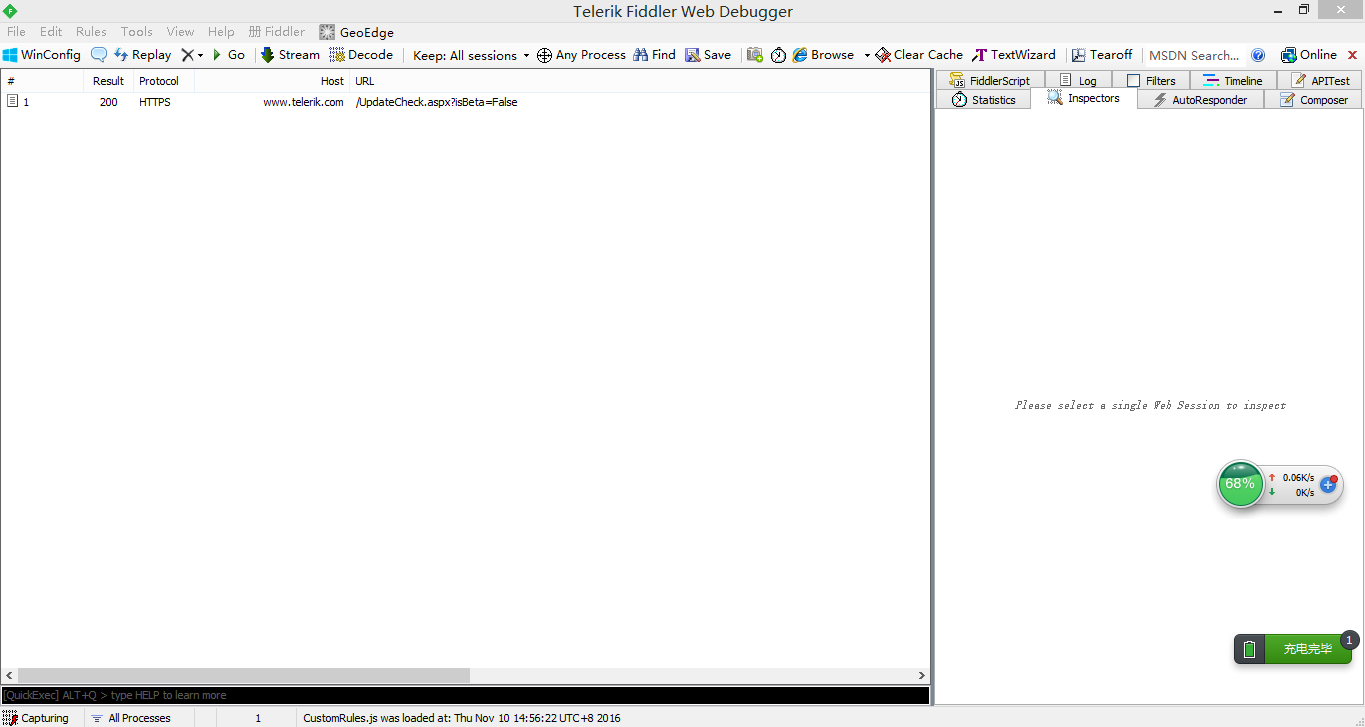Close the toolbar with red X
Screen dimensions: 1365x727
pyautogui.click(x=1353, y=55)
